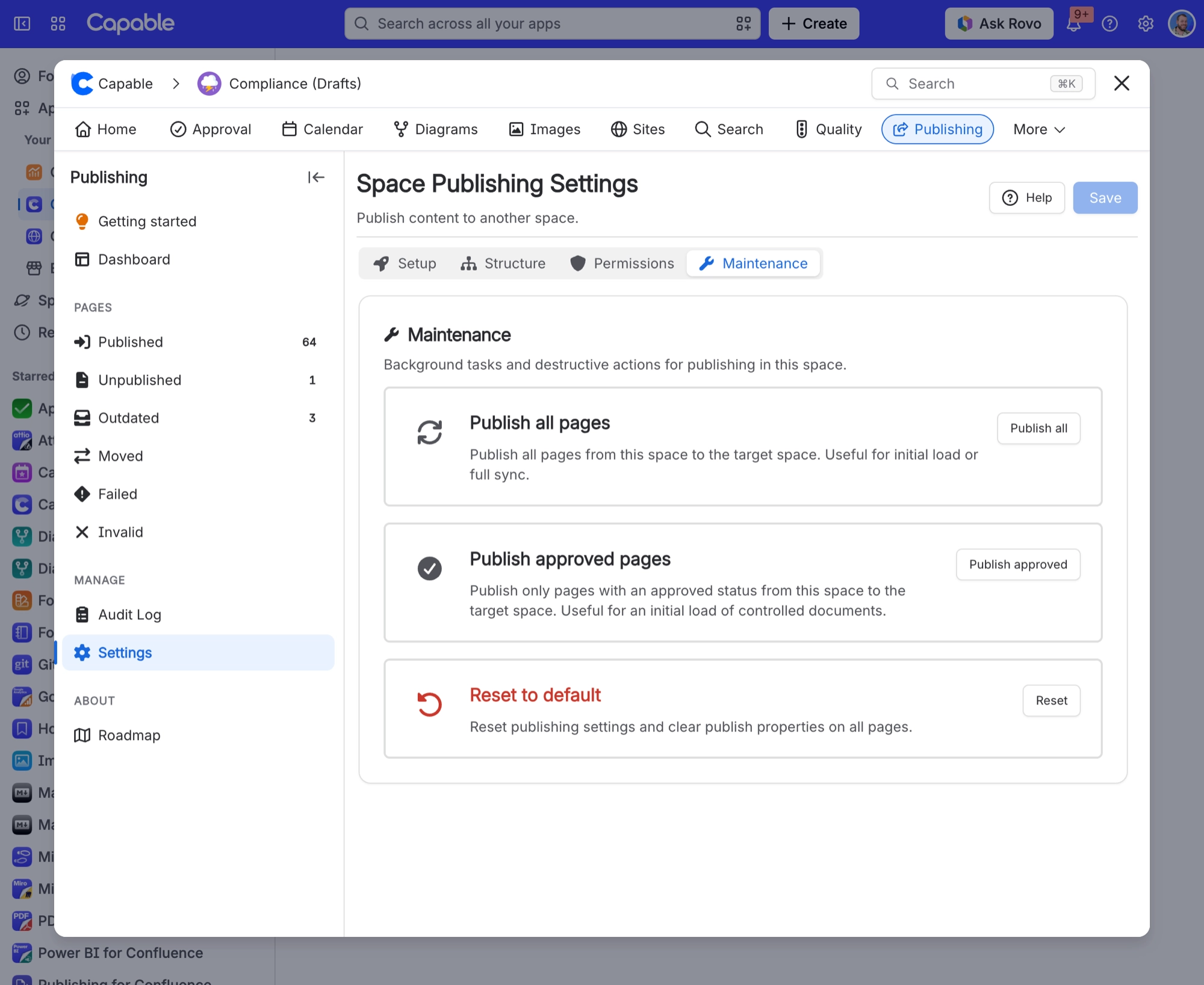View Moved pages list
This screenshot has width=1204, height=985.
198,455
